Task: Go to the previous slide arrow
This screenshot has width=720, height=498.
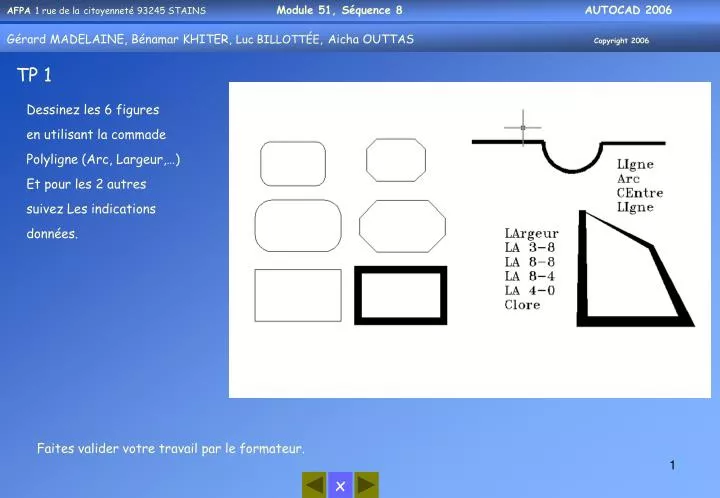Action: tap(314, 485)
